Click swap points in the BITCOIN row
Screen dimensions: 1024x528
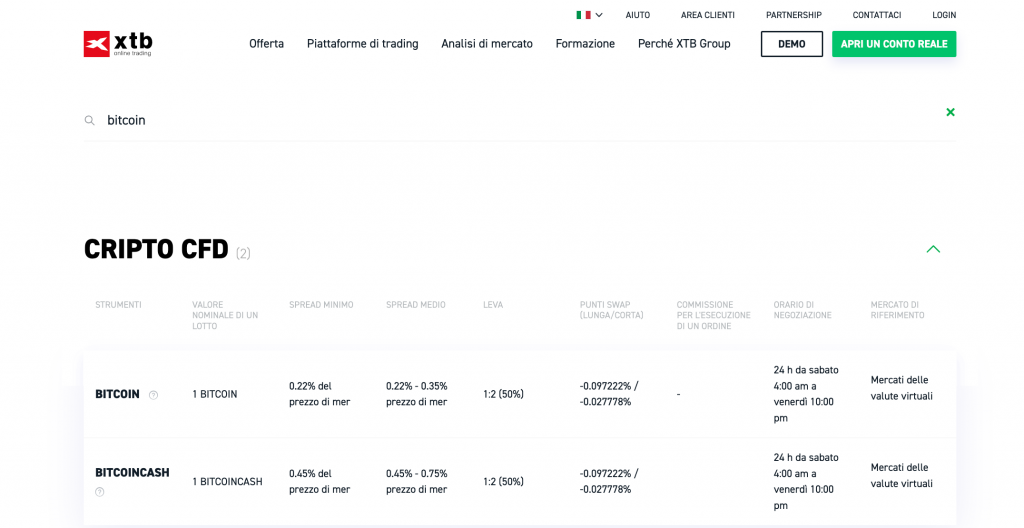tap(609, 394)
